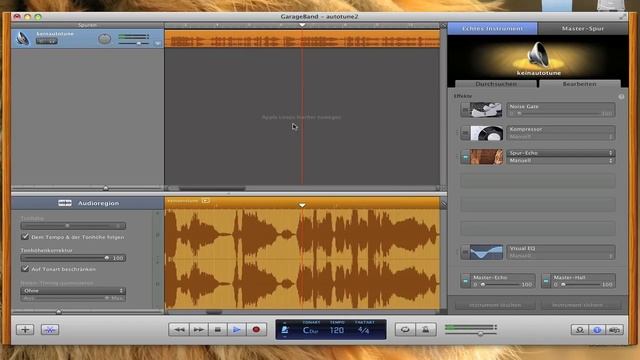640x360 pixels.
Task: Click the Audioregion editor header
Action: [88, 203]
